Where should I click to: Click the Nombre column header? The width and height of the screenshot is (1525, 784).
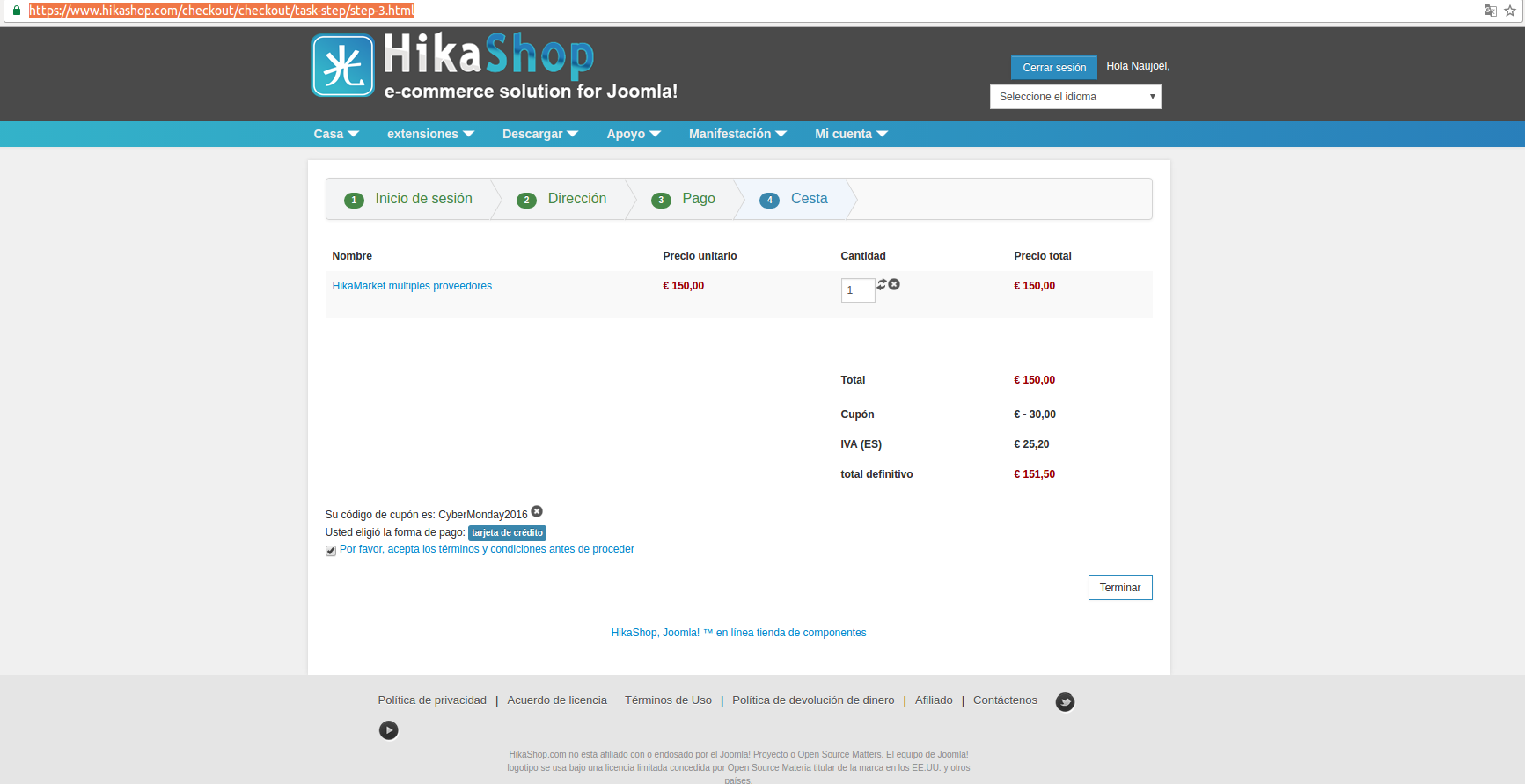tap(352, 256)
